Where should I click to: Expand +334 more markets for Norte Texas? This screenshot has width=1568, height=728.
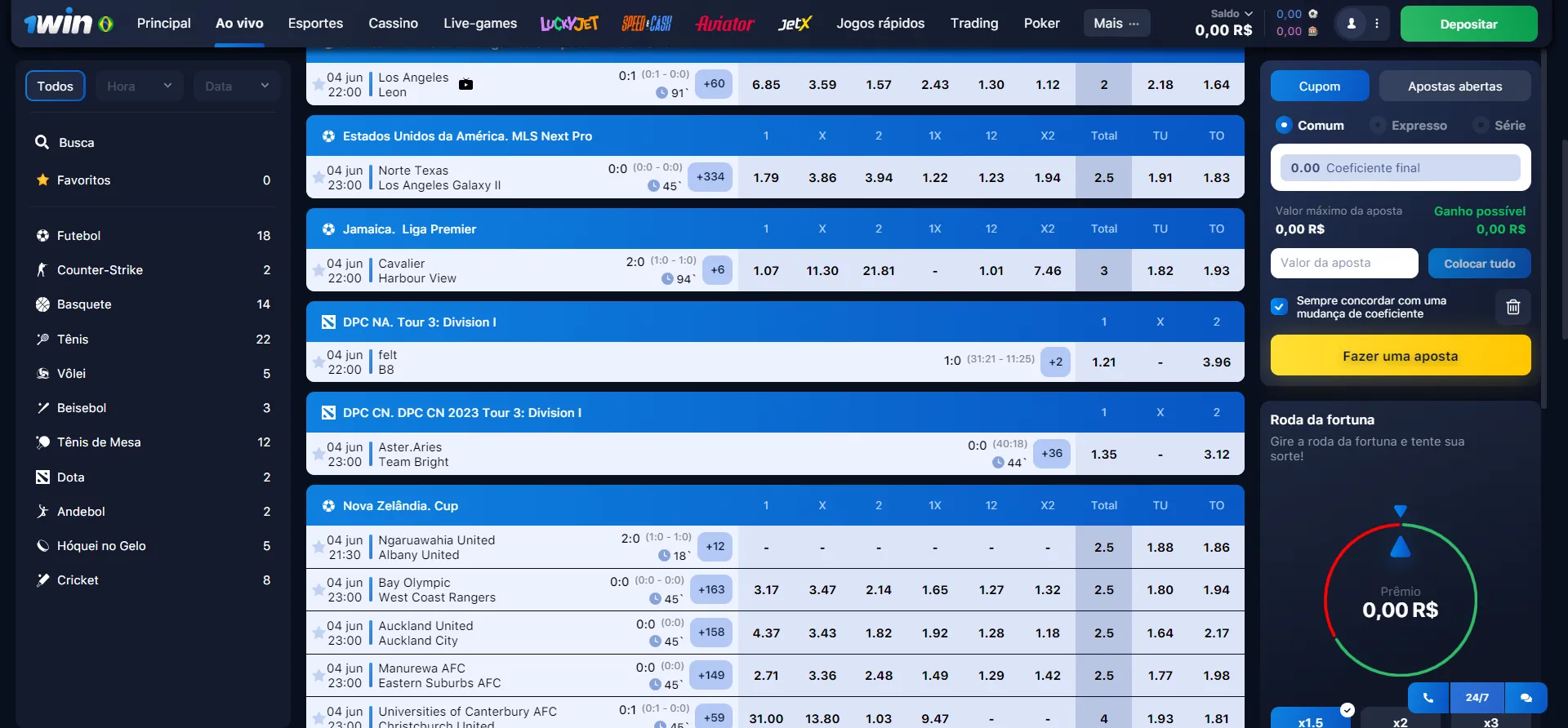[710, 176]
